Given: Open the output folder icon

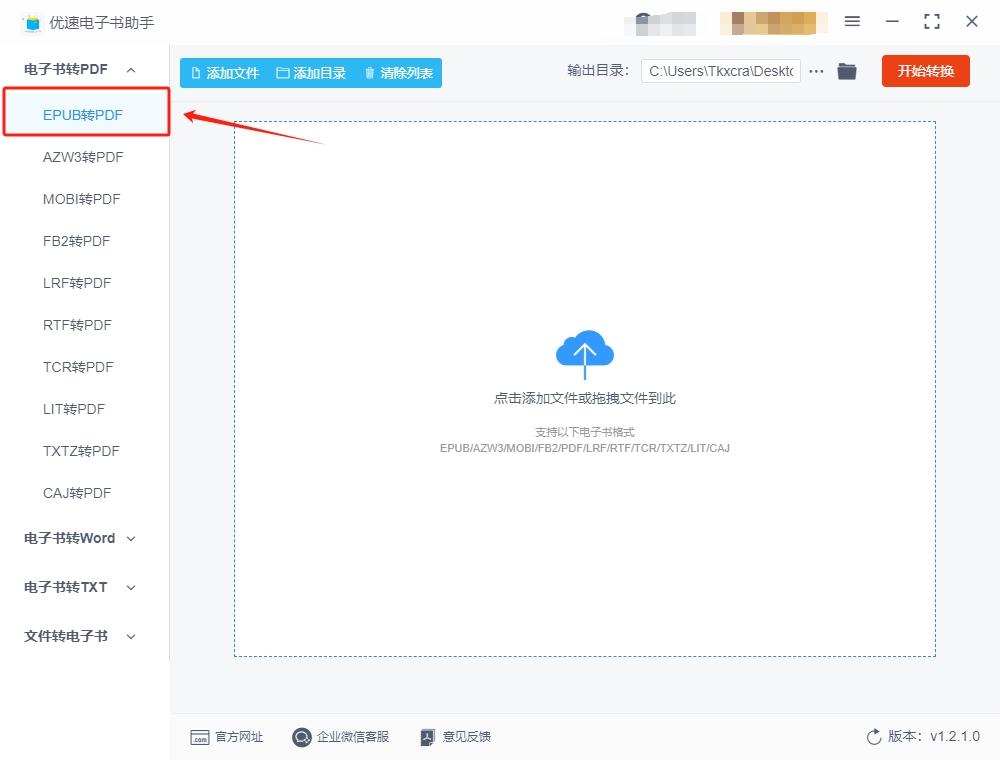Looking at the screenshot, I should [x=847, y=71].
